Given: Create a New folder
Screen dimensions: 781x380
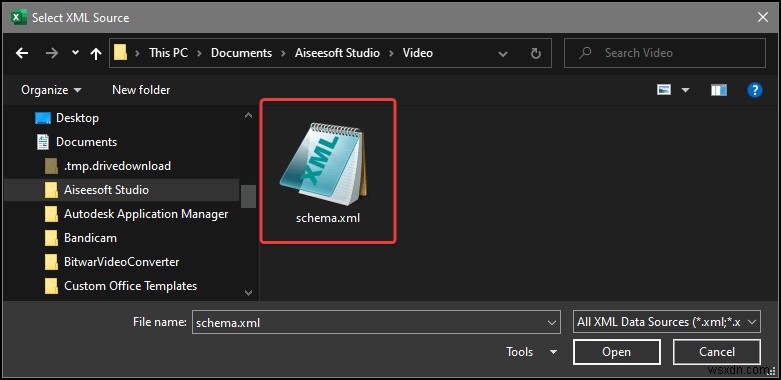Looking at the screenshot, I should (x=141, y=90).
